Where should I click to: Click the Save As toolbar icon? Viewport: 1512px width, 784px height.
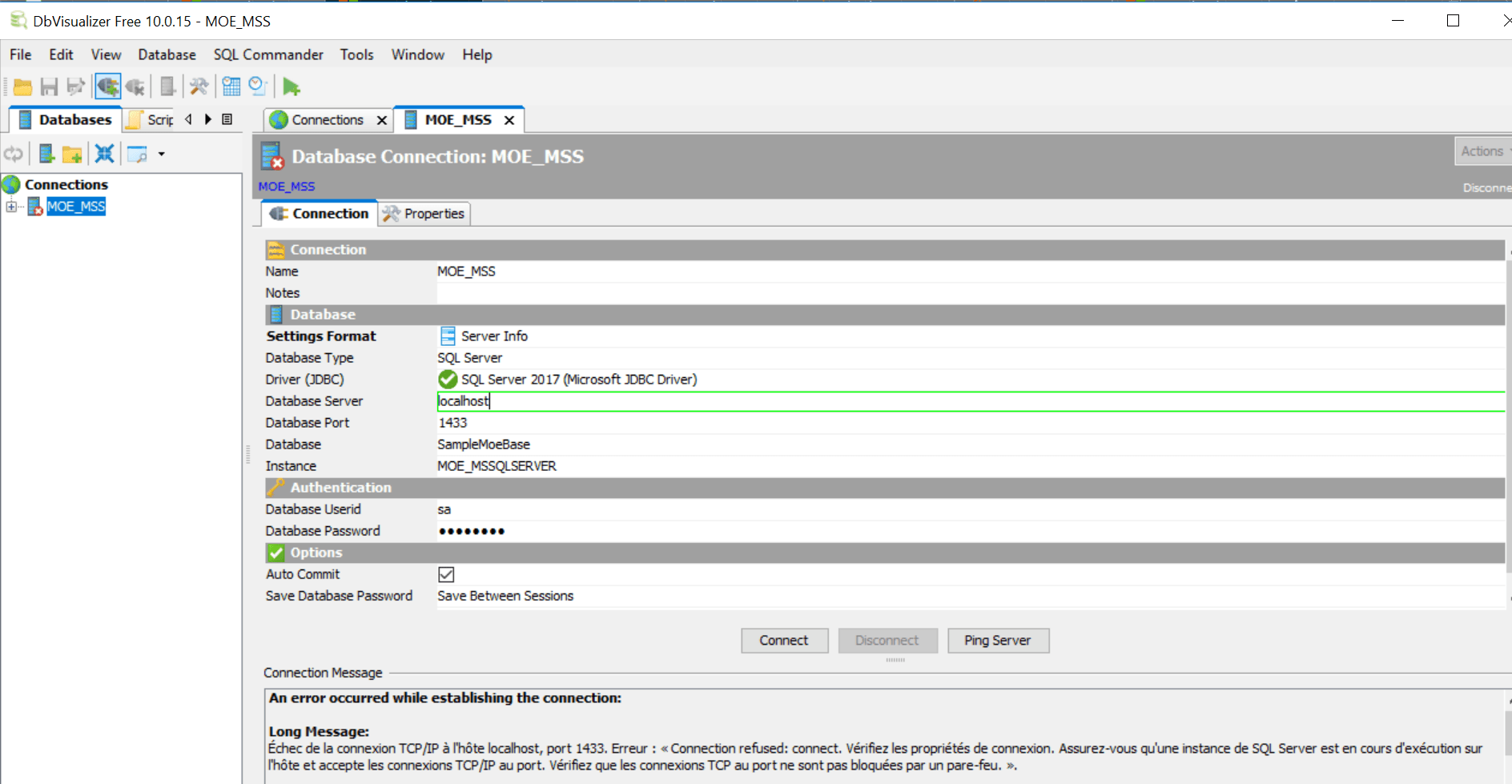[x=76, y=86]
